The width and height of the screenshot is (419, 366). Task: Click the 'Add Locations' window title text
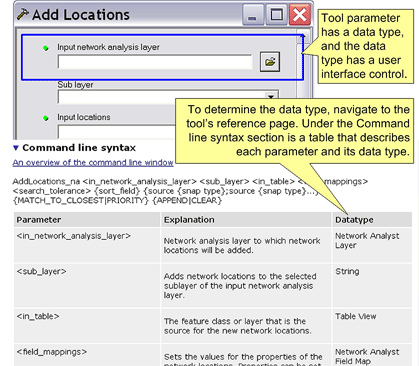pos(81,15)
